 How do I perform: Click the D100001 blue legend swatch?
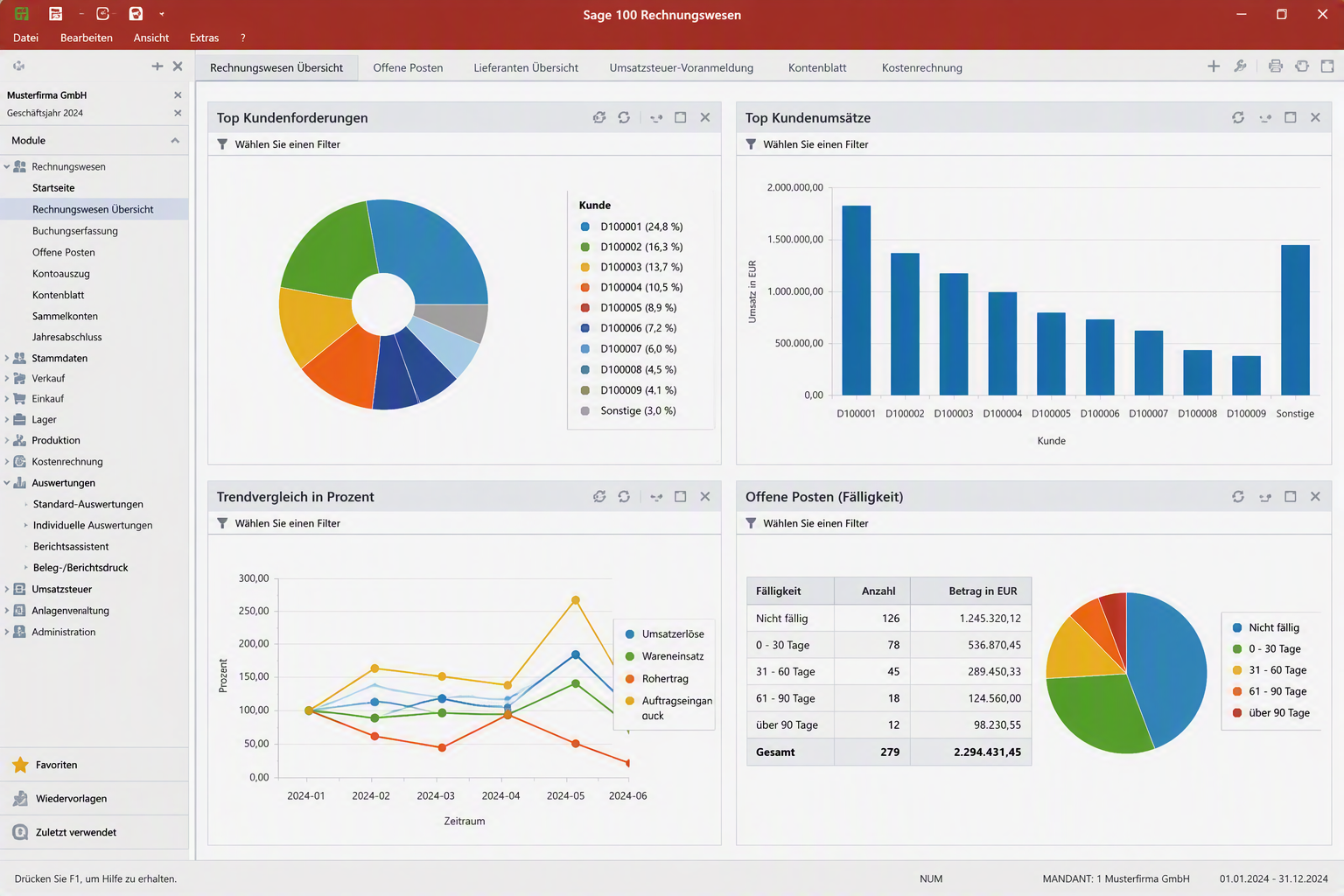585,227
